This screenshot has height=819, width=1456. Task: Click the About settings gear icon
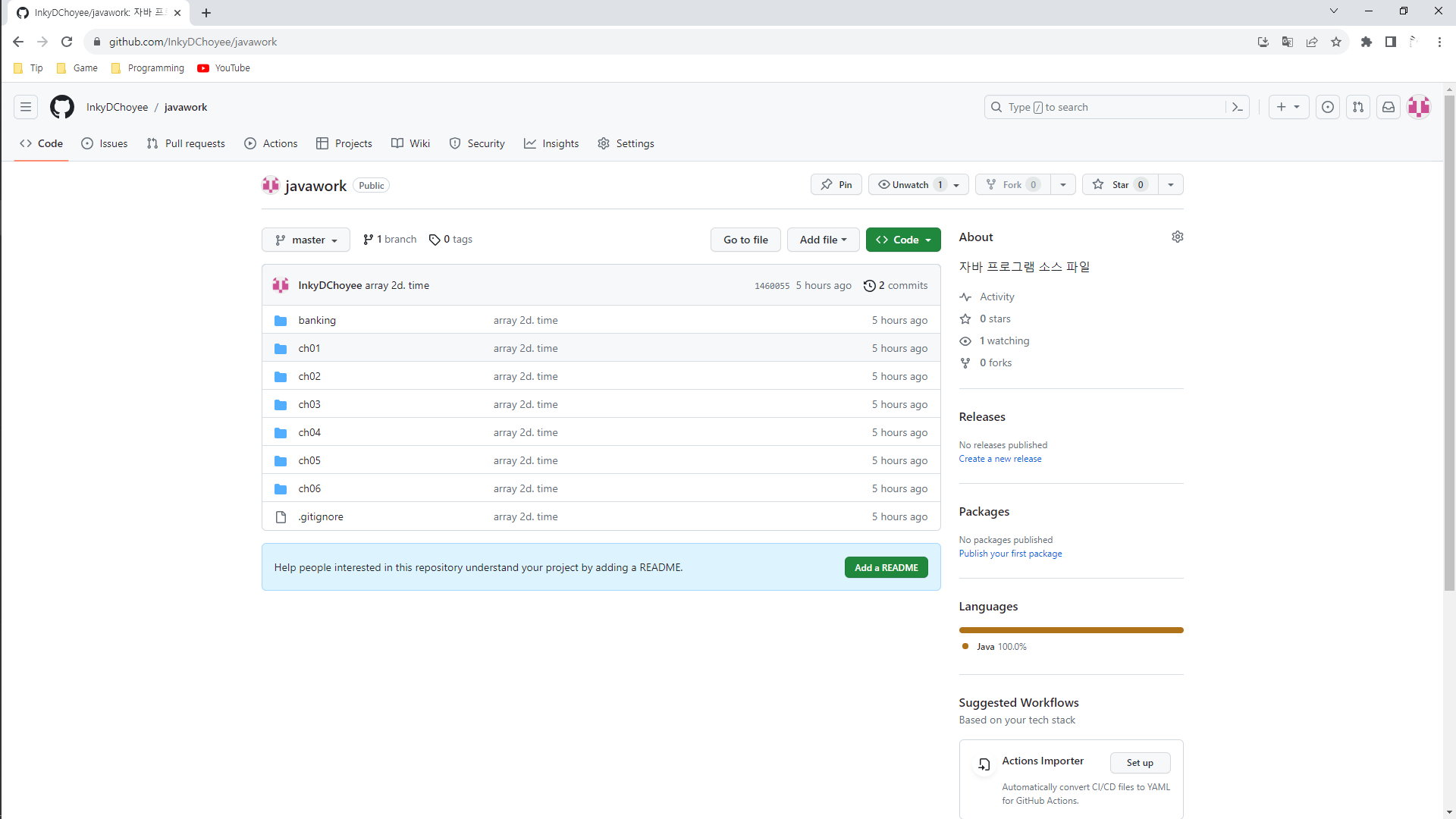pyautogui.click(x=1177, y=237)
